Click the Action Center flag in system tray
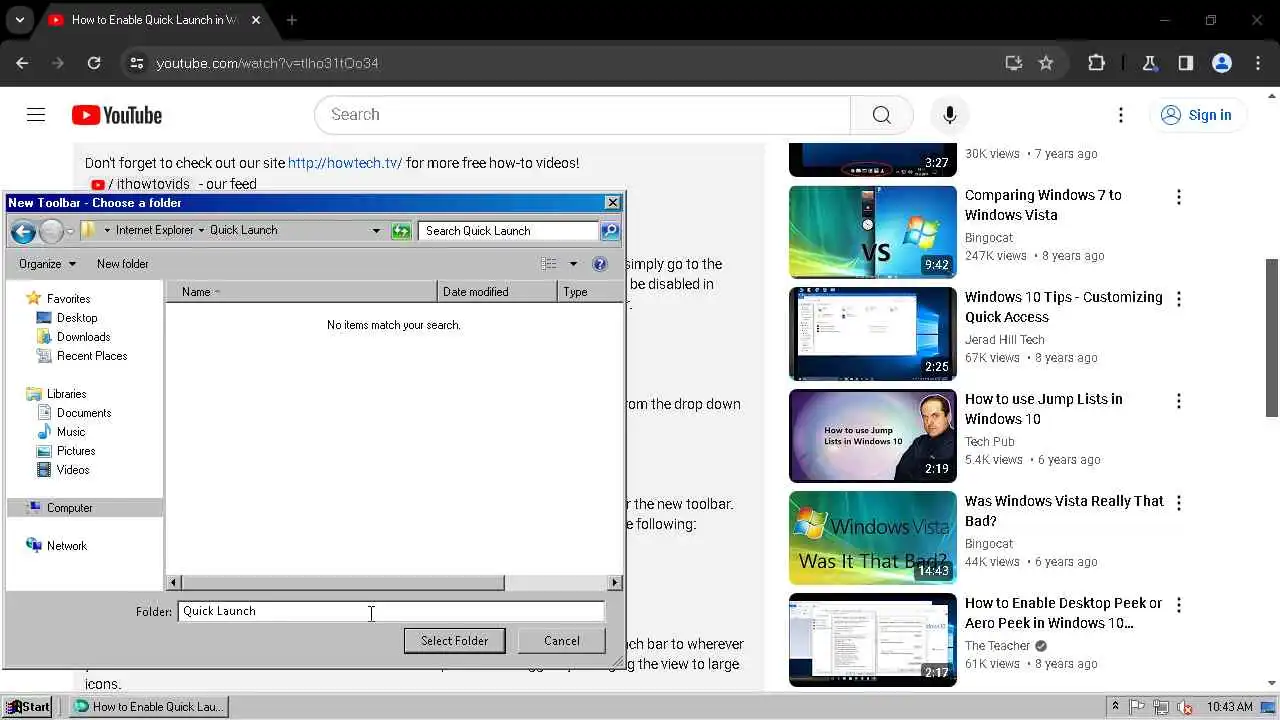The height and width of the screenshot is (720, 1280). tap(1138, 707)
